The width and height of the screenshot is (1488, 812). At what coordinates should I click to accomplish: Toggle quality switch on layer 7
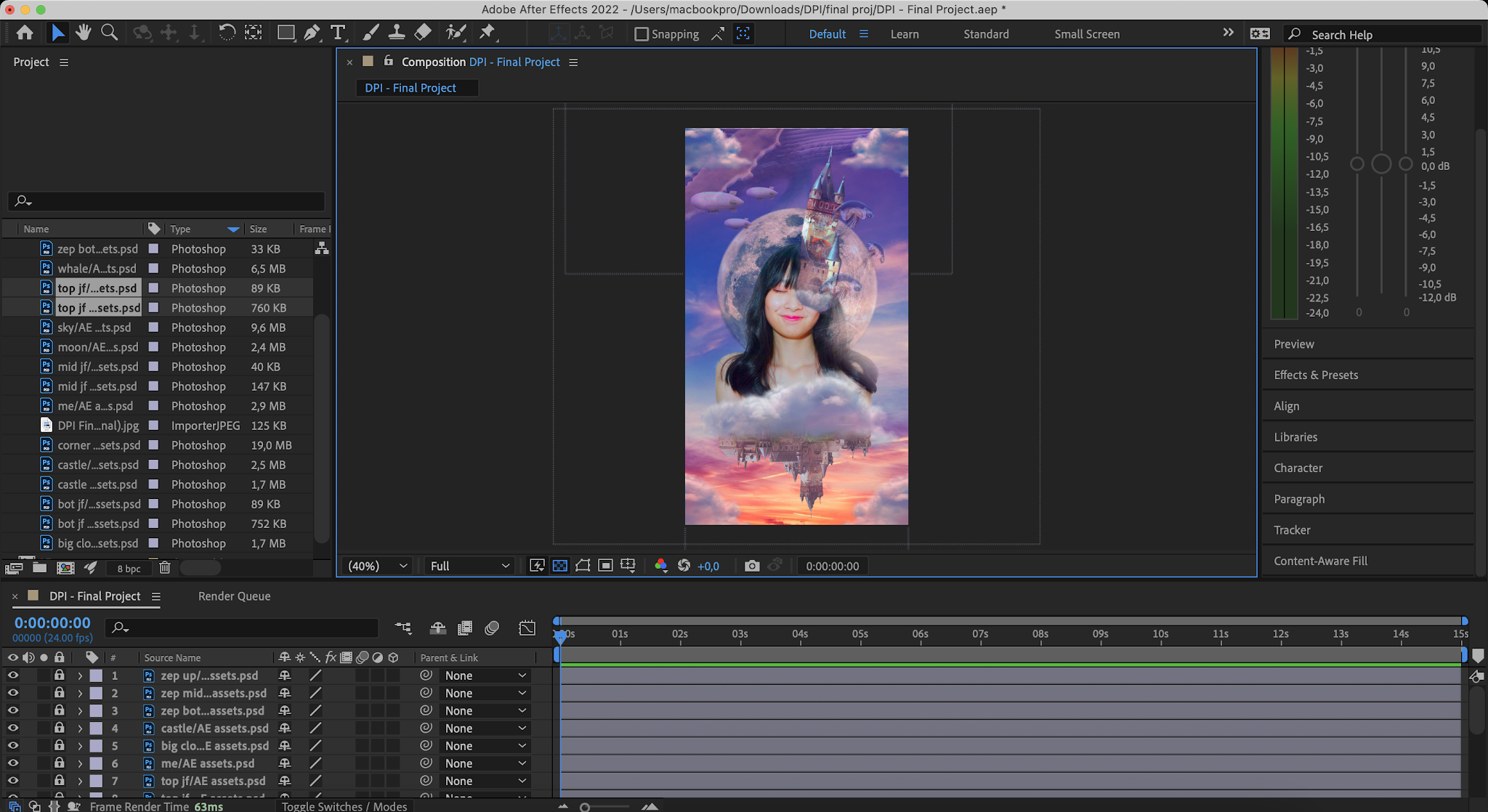[x=315, y=781]
